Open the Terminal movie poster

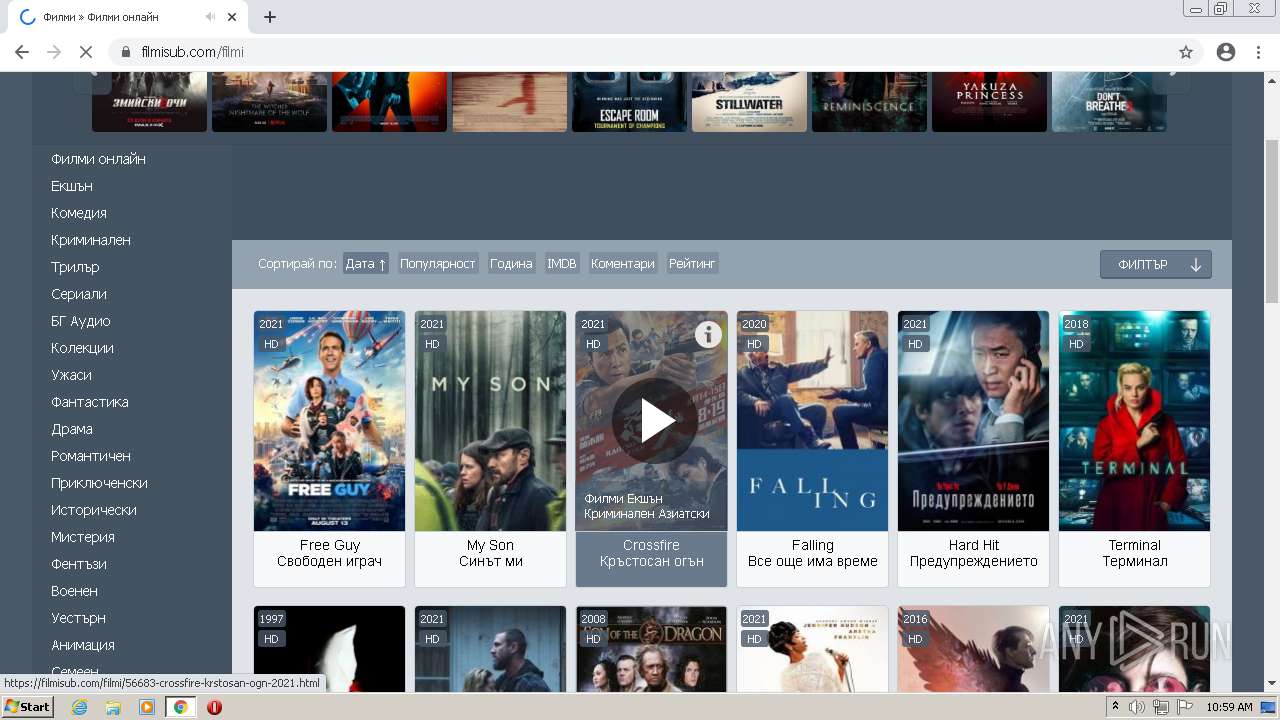coord(1134,421)
